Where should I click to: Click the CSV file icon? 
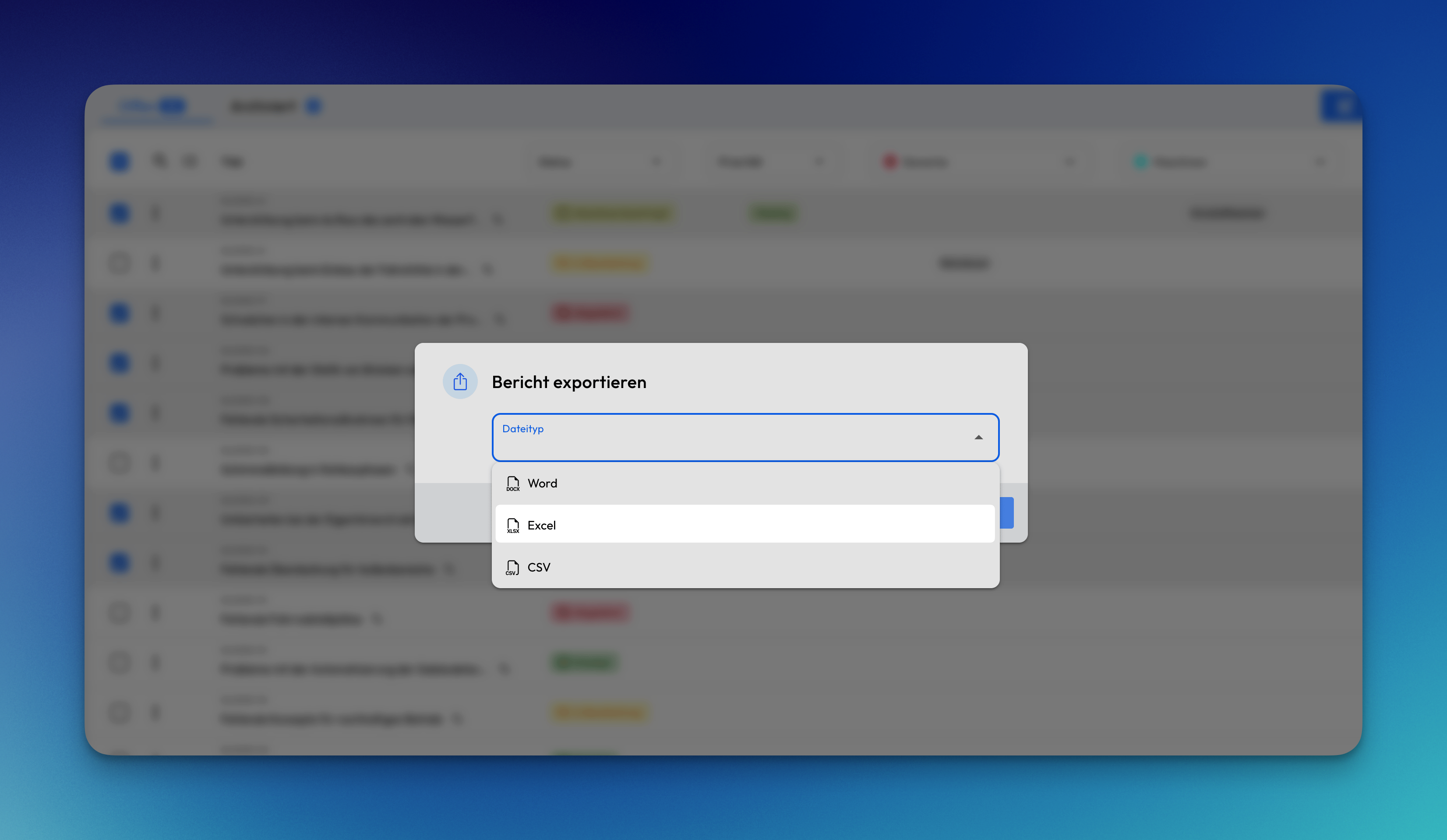(x=513, y=567)
